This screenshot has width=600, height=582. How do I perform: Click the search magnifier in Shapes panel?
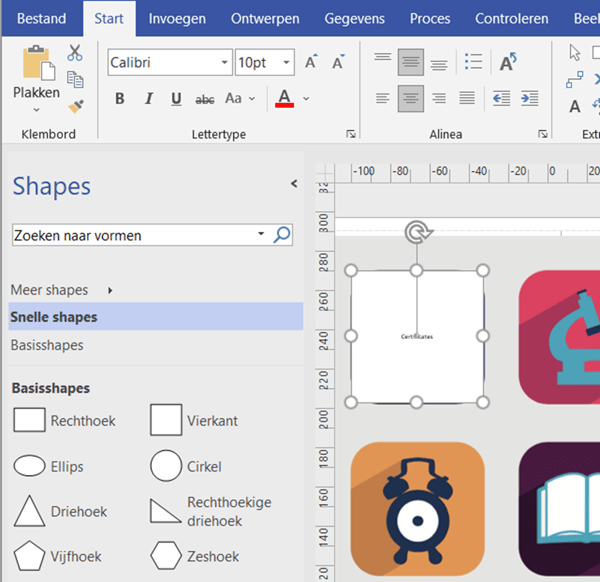282,235
